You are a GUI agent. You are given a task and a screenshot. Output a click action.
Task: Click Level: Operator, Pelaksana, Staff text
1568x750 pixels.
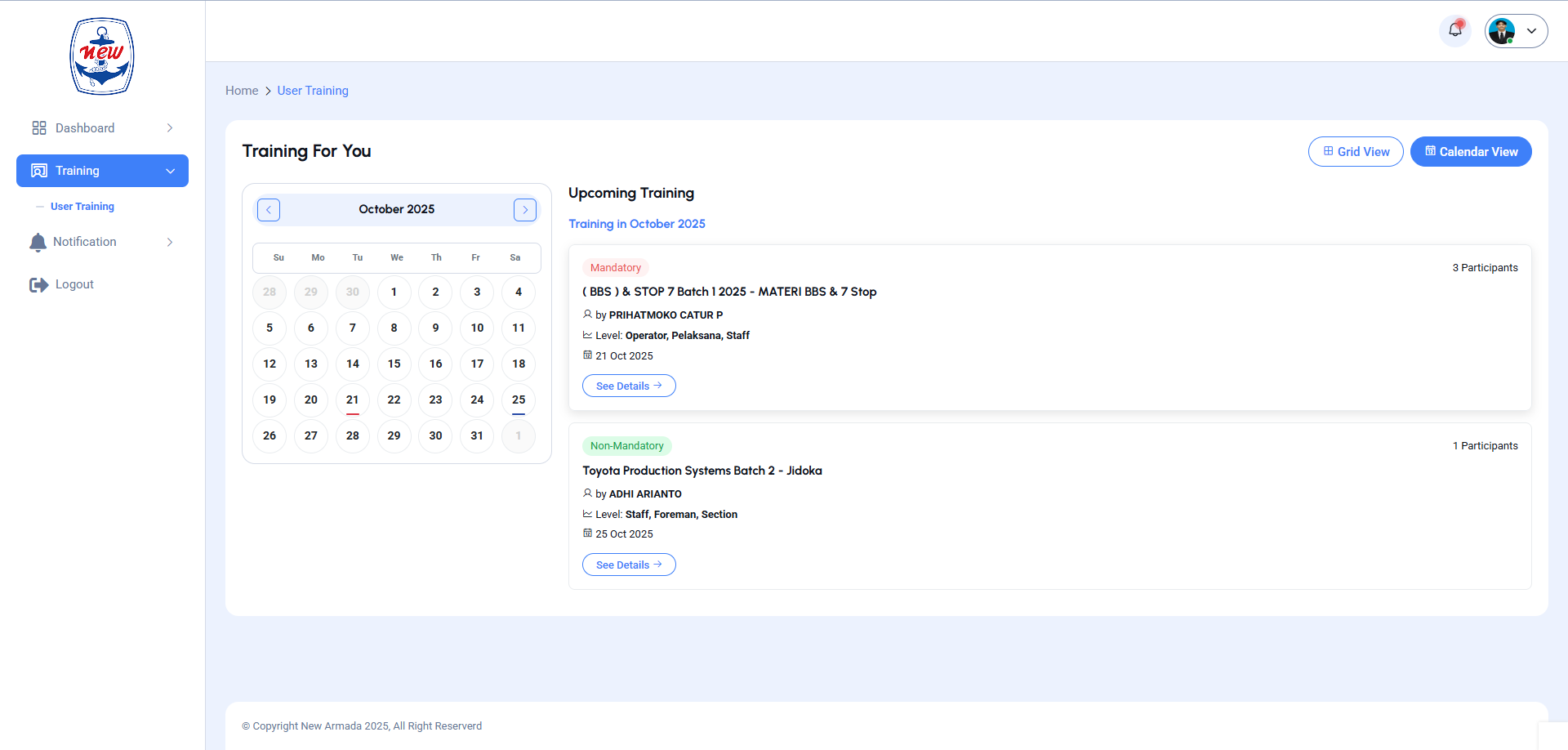point(672,336)
